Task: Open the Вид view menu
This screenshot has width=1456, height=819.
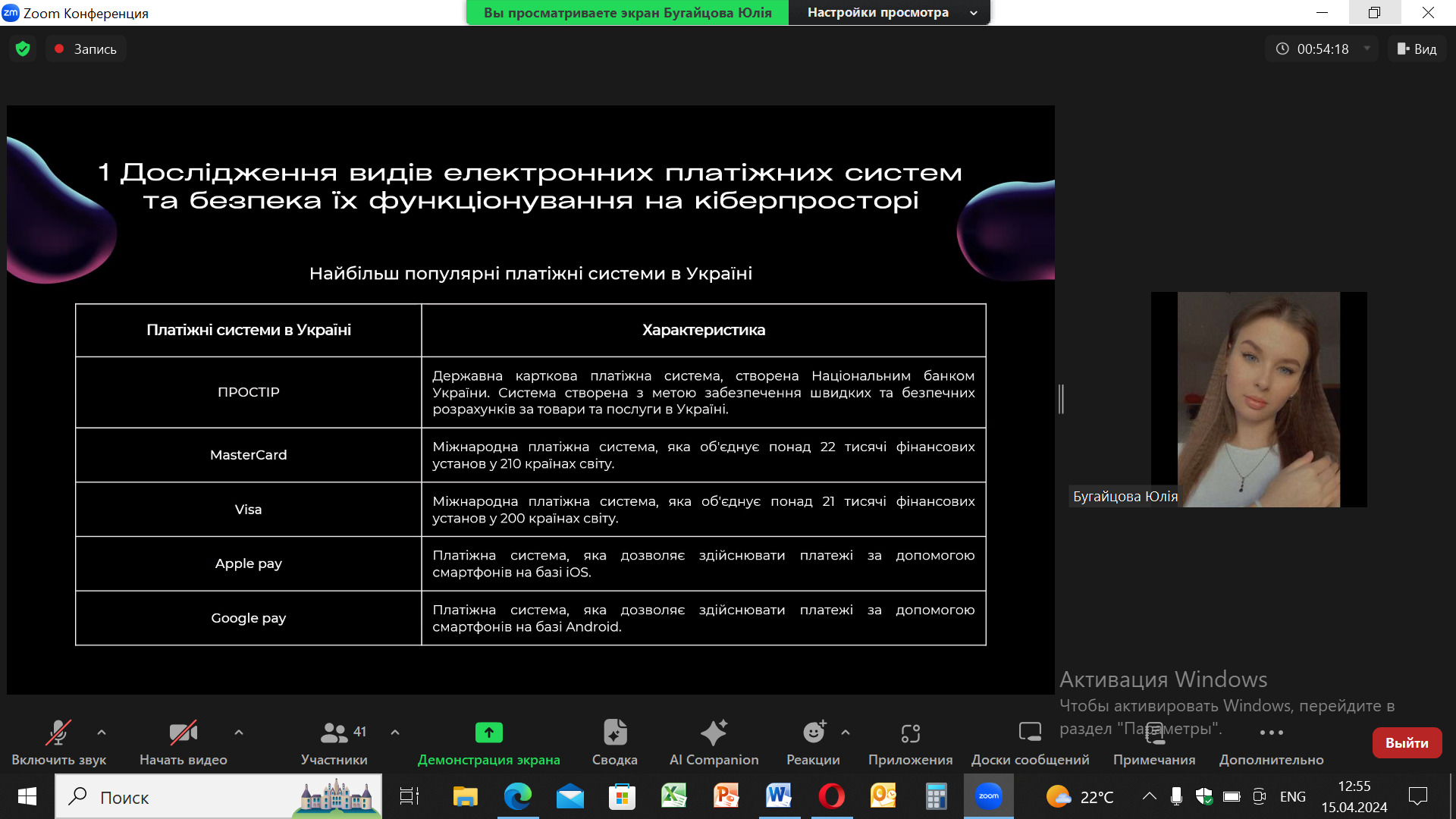Action: [1417, 49]
